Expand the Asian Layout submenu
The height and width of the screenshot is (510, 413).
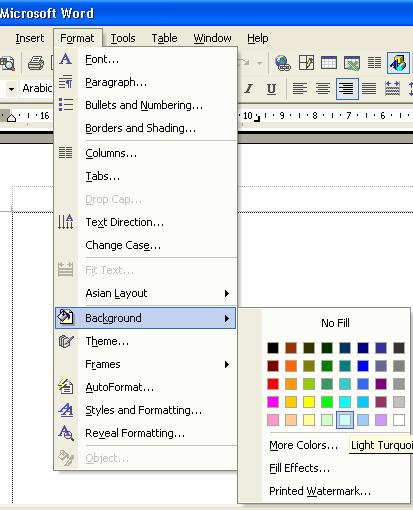(145, 293)
